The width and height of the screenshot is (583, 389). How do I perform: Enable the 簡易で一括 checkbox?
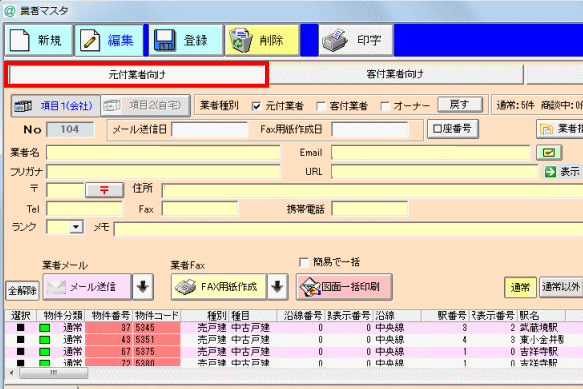tap(304, 263)
